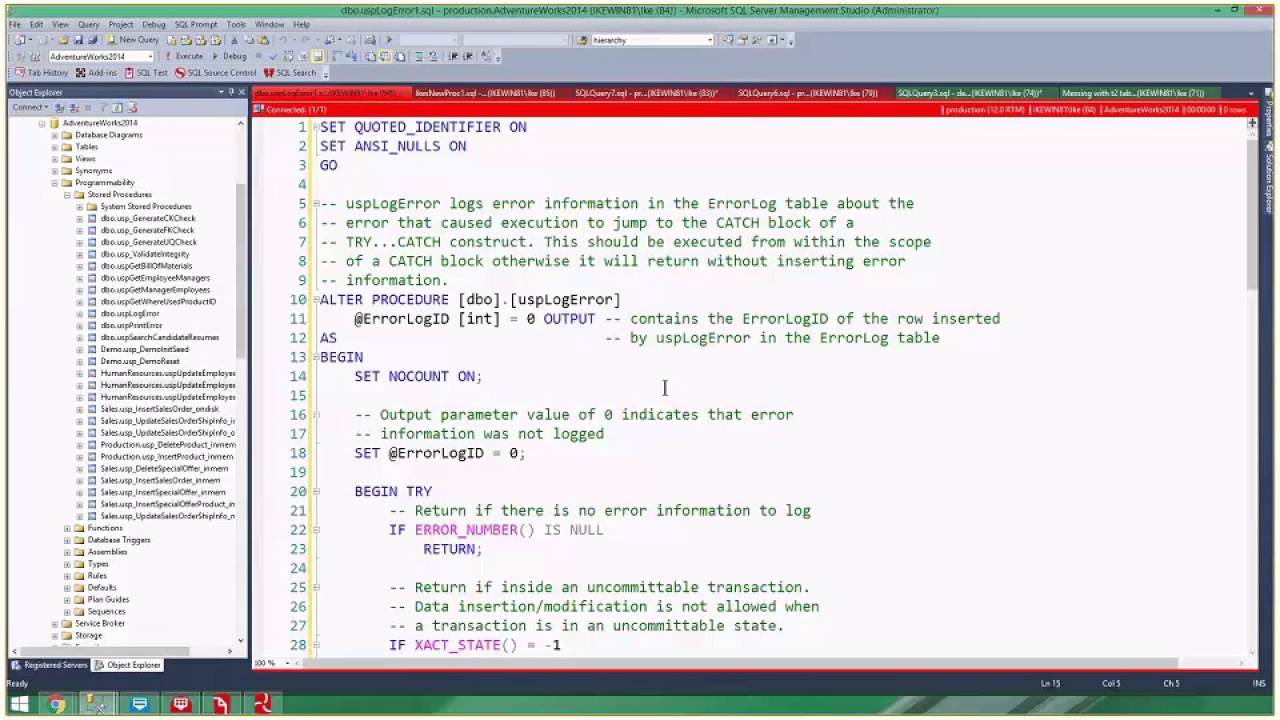Collapse the AdventureWorks2014 database node
1280x720 pixels.
click(42, 123)
